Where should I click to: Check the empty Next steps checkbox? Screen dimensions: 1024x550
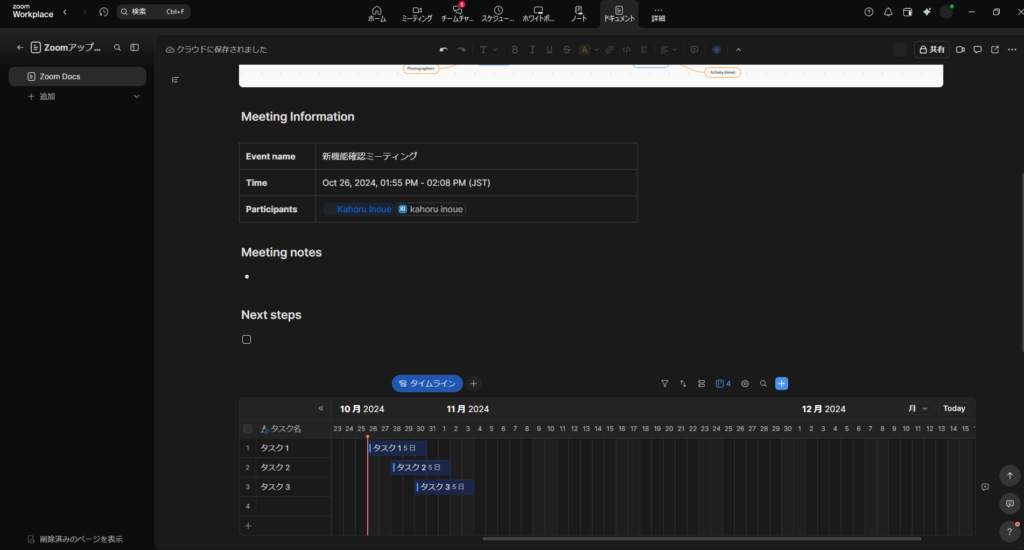[x=247, y=339]
